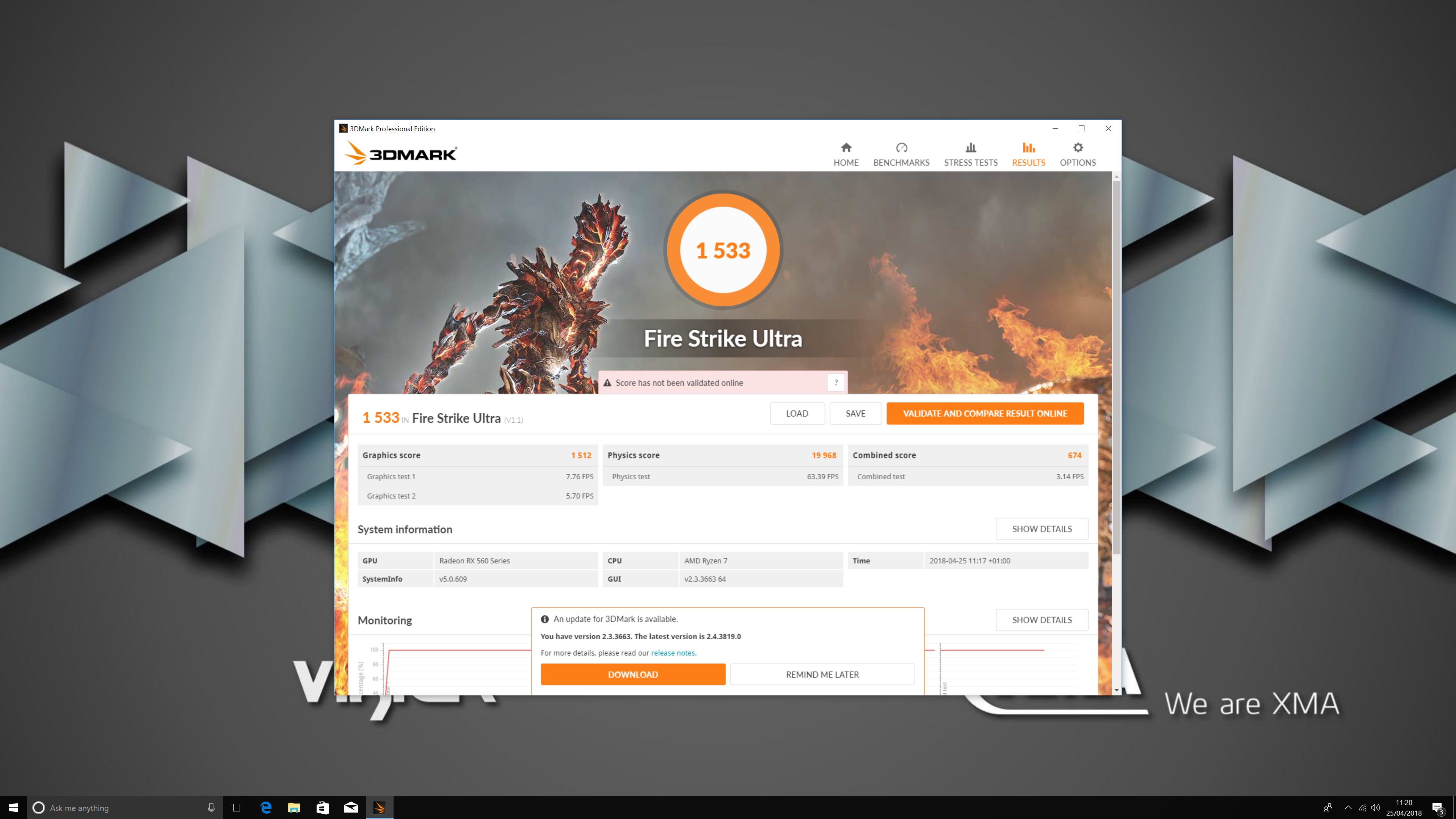Open Microsoft Edge from taskbar
This screenshot has width=1456, height=819.
click(266, 807)
